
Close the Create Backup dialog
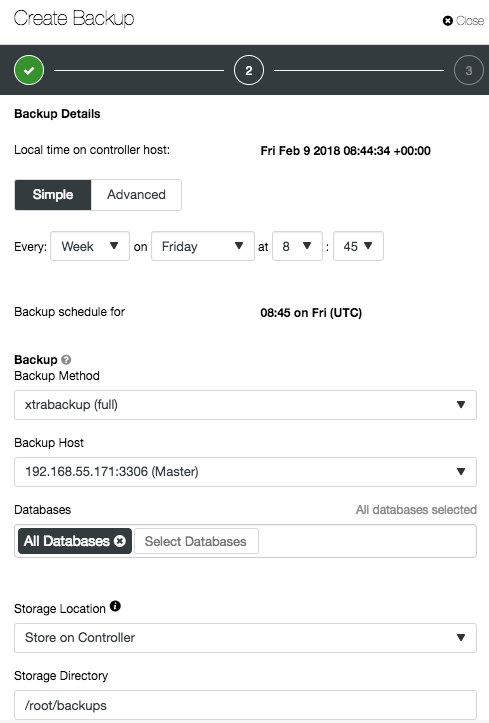coord(463,21)
